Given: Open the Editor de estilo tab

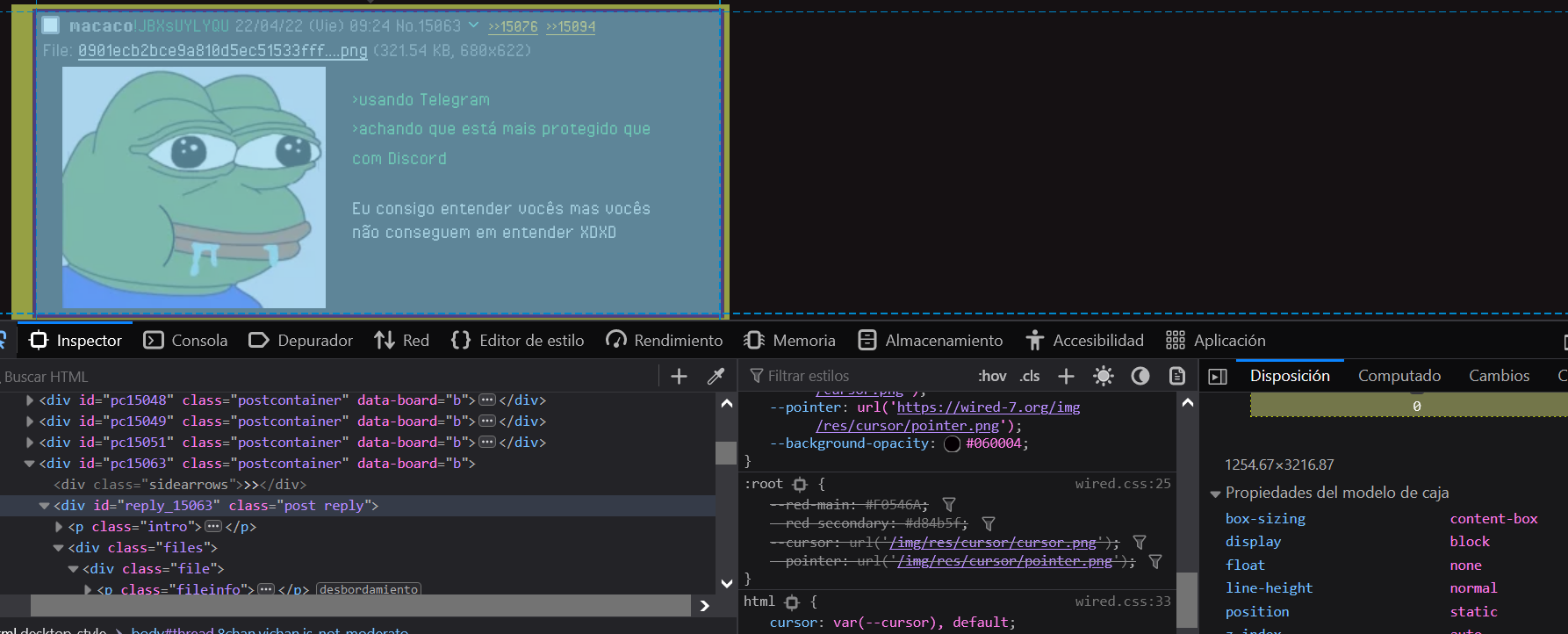Looking at the screenshot, I should [517, 341].
